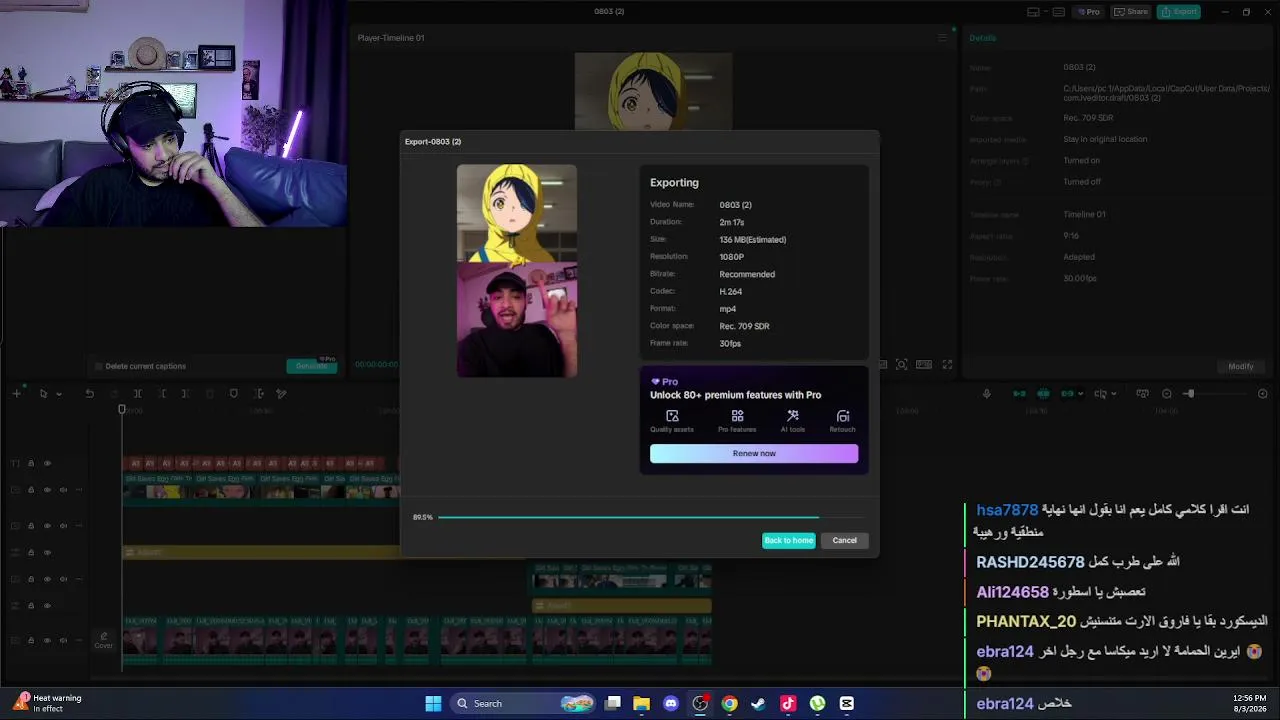Click the Retouch icon in Pro banner

[843, 416]
